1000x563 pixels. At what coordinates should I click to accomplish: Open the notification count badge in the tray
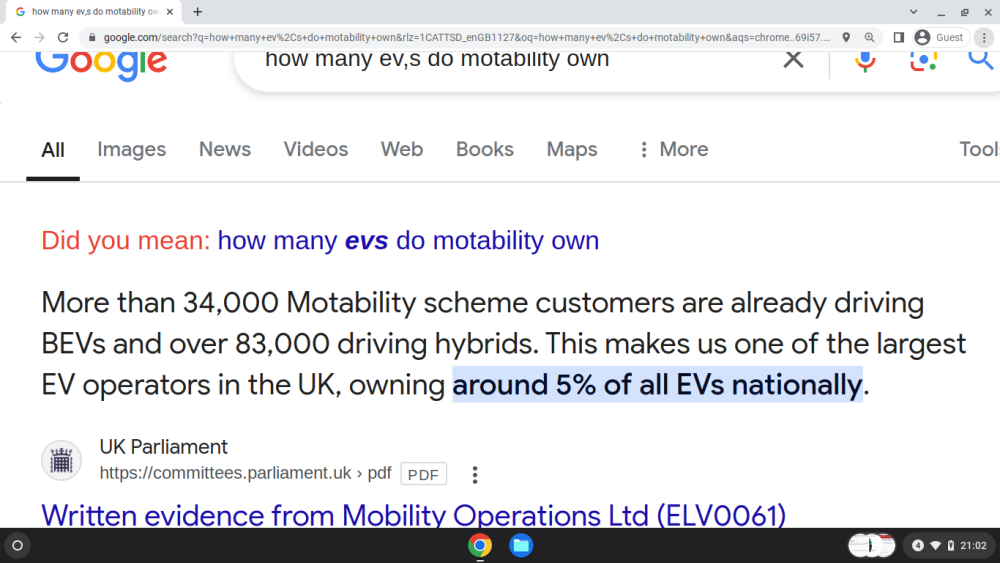pyautogui.click(x=918, y=546)
